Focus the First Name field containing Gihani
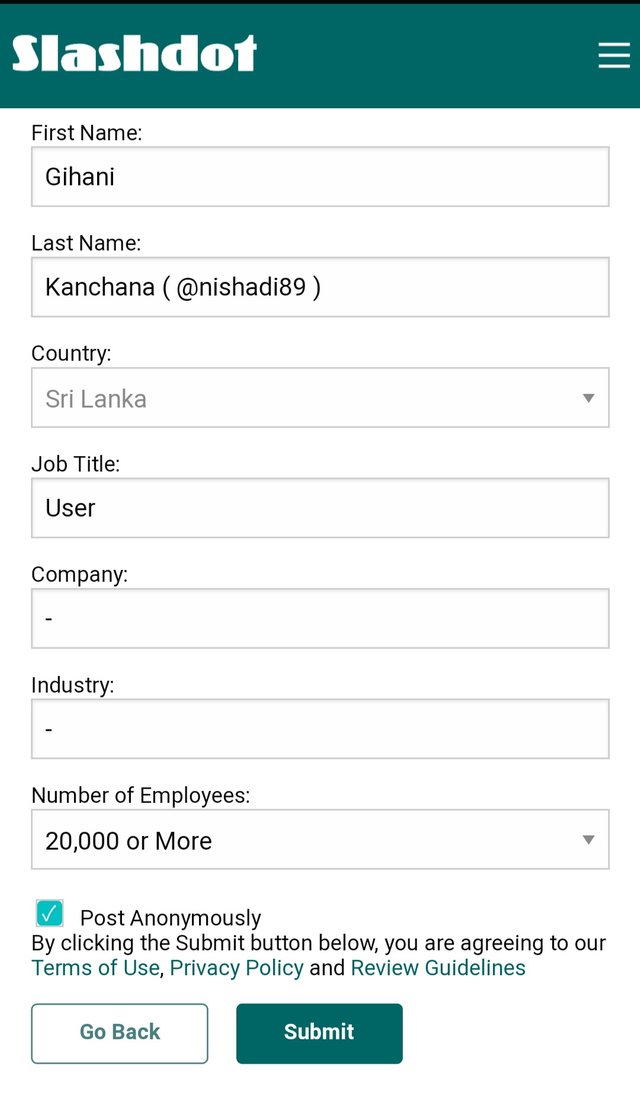 pyautogui.click(x=320, y=176)
